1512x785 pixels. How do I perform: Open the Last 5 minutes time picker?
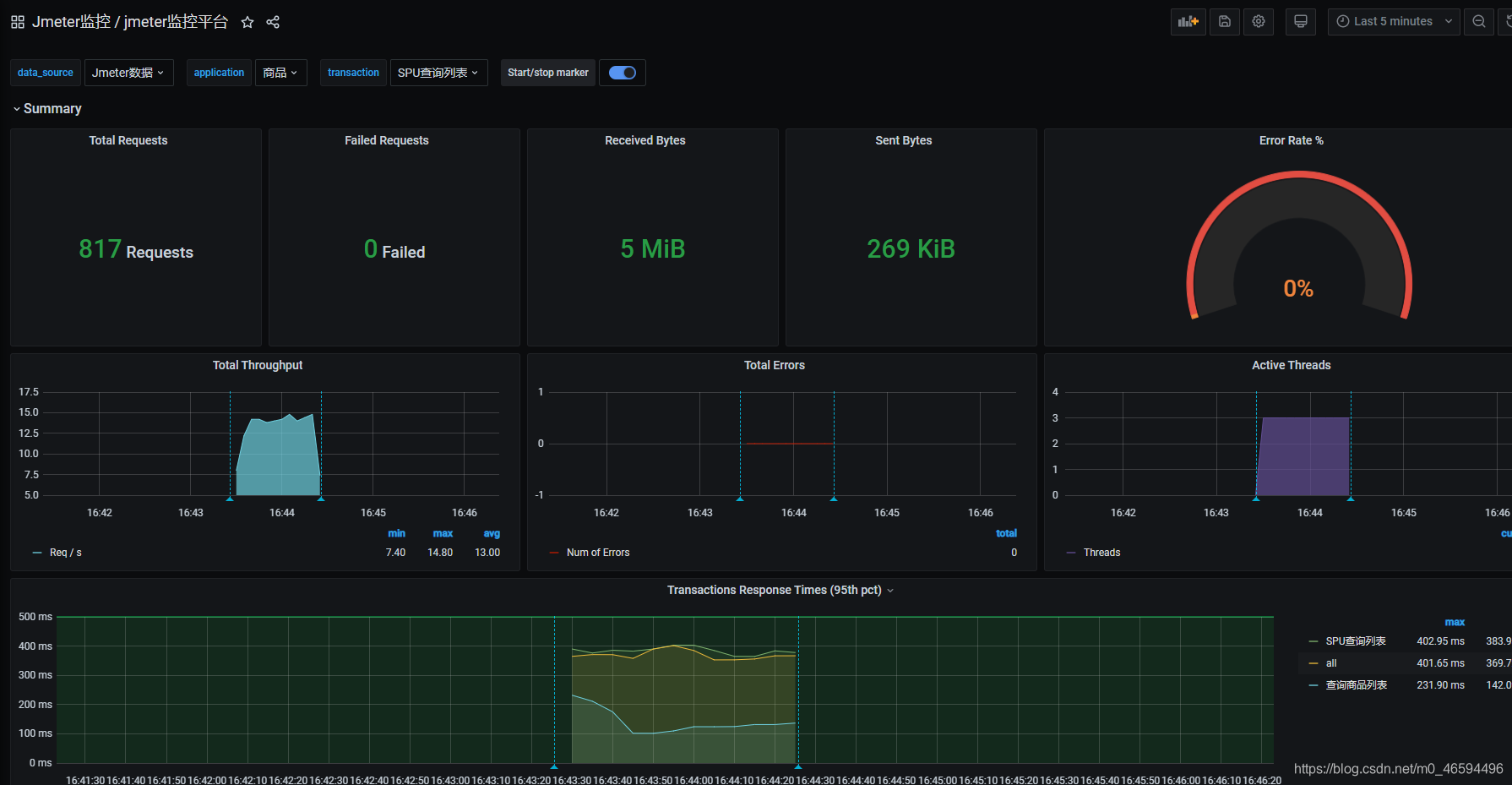pyautogui.click(x=1394, y=22)
